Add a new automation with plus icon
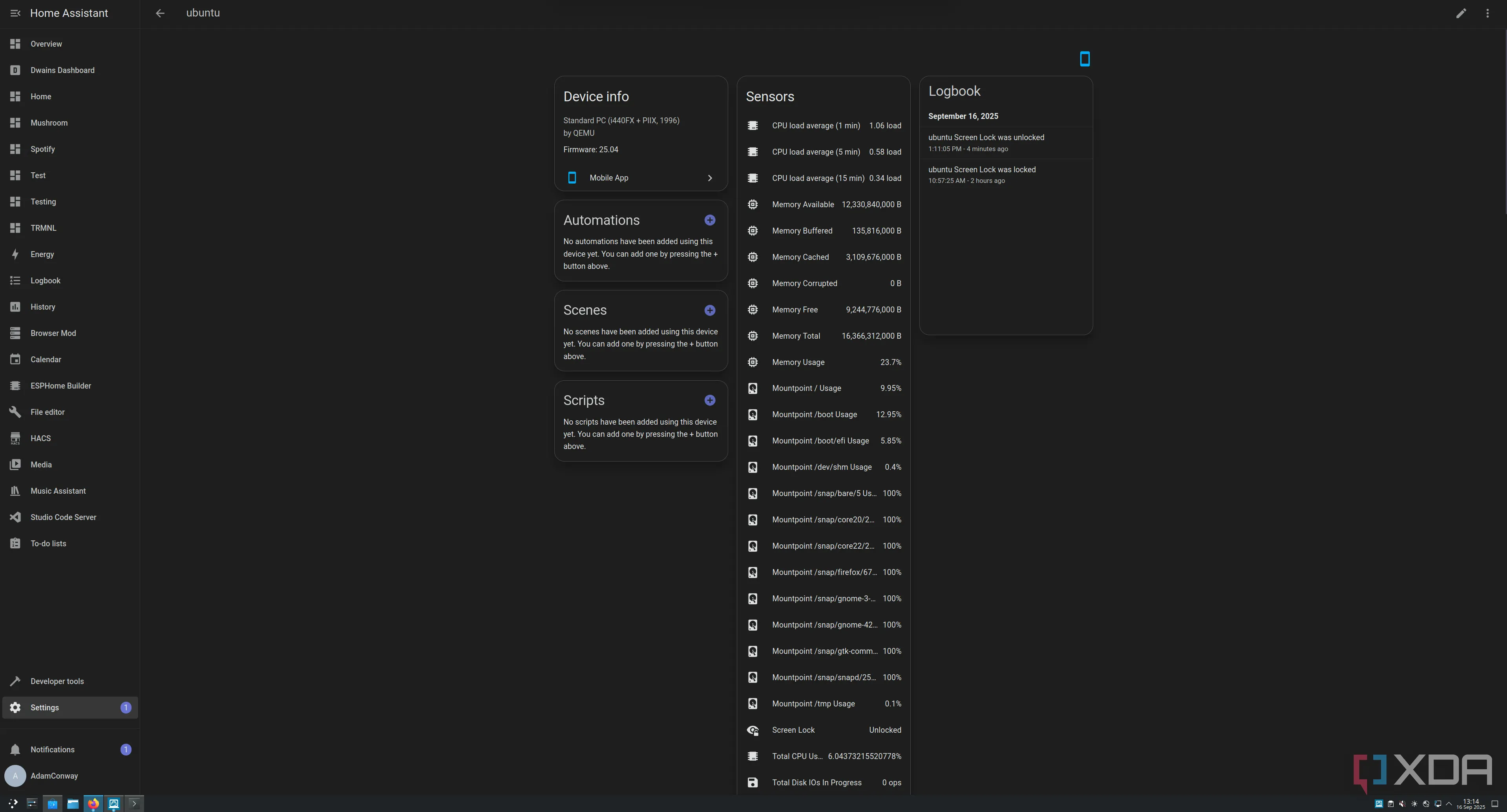The height and width of the screenshot is (812, 1507). 709,220
